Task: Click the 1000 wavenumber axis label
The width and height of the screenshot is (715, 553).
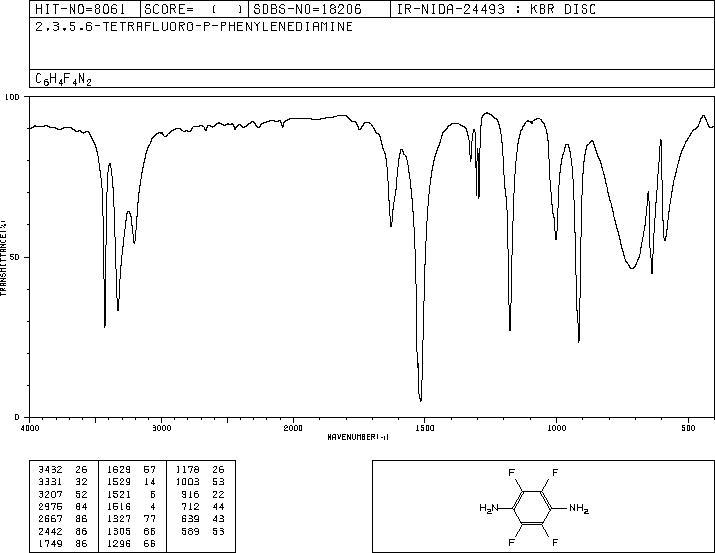Action: pos(556,428)
